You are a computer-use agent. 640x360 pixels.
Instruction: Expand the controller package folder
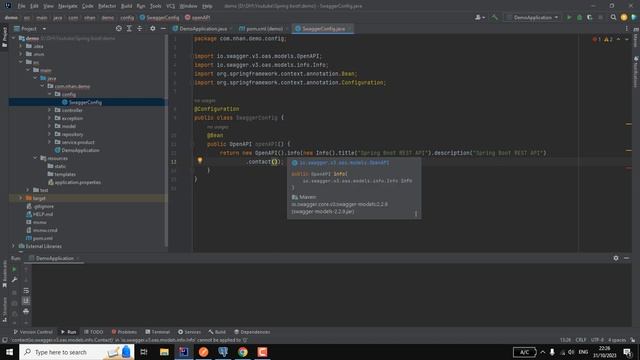click(50, 110)
